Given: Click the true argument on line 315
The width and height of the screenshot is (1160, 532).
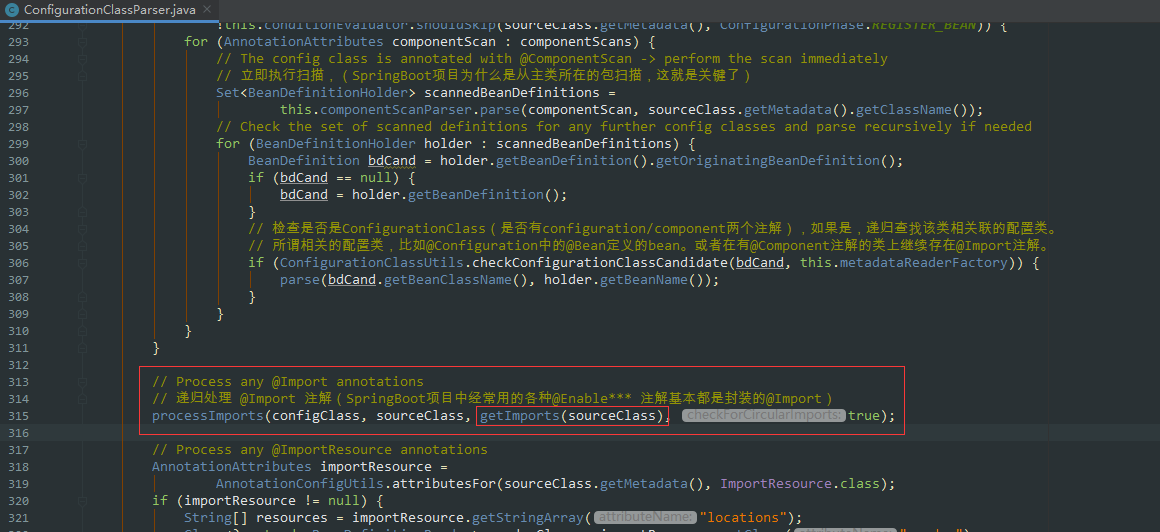Looking at the screenshot, I should click(x=863, y=416).
